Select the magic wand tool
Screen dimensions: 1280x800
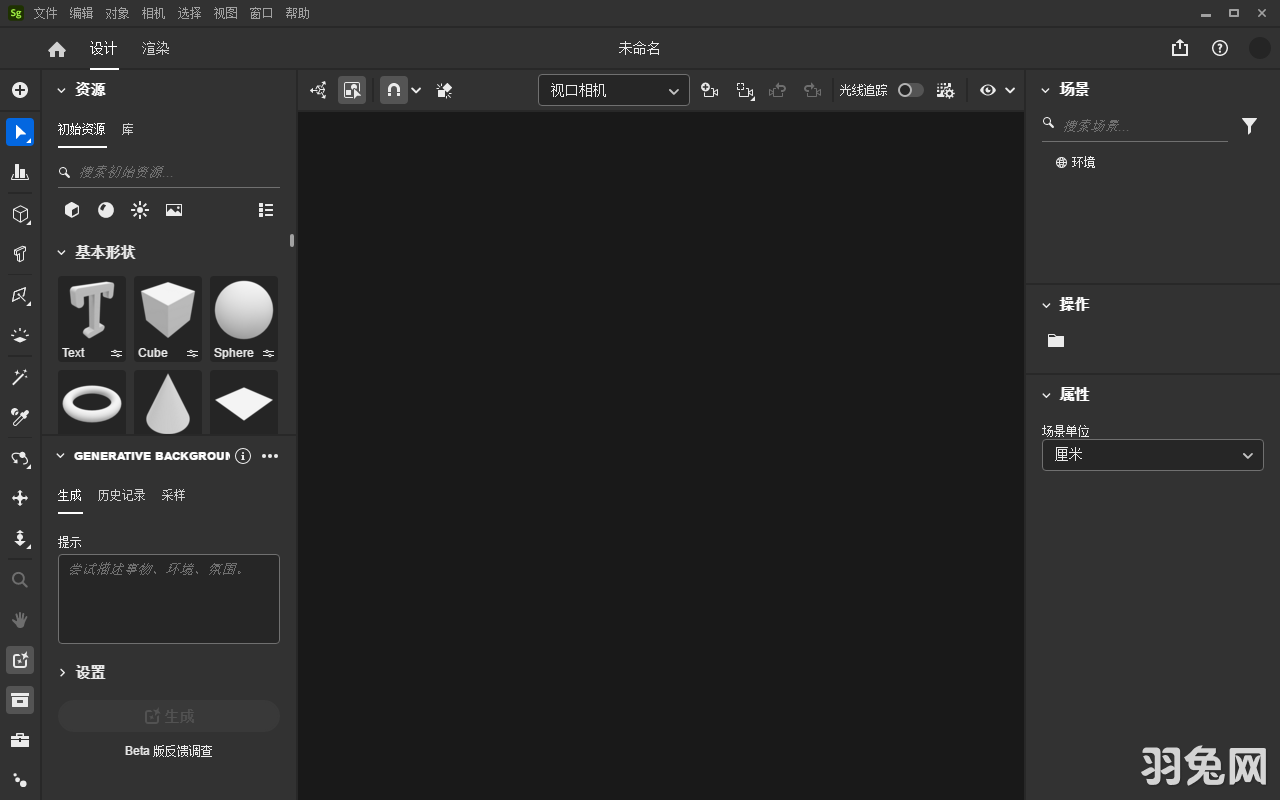(x=20, y=376)
